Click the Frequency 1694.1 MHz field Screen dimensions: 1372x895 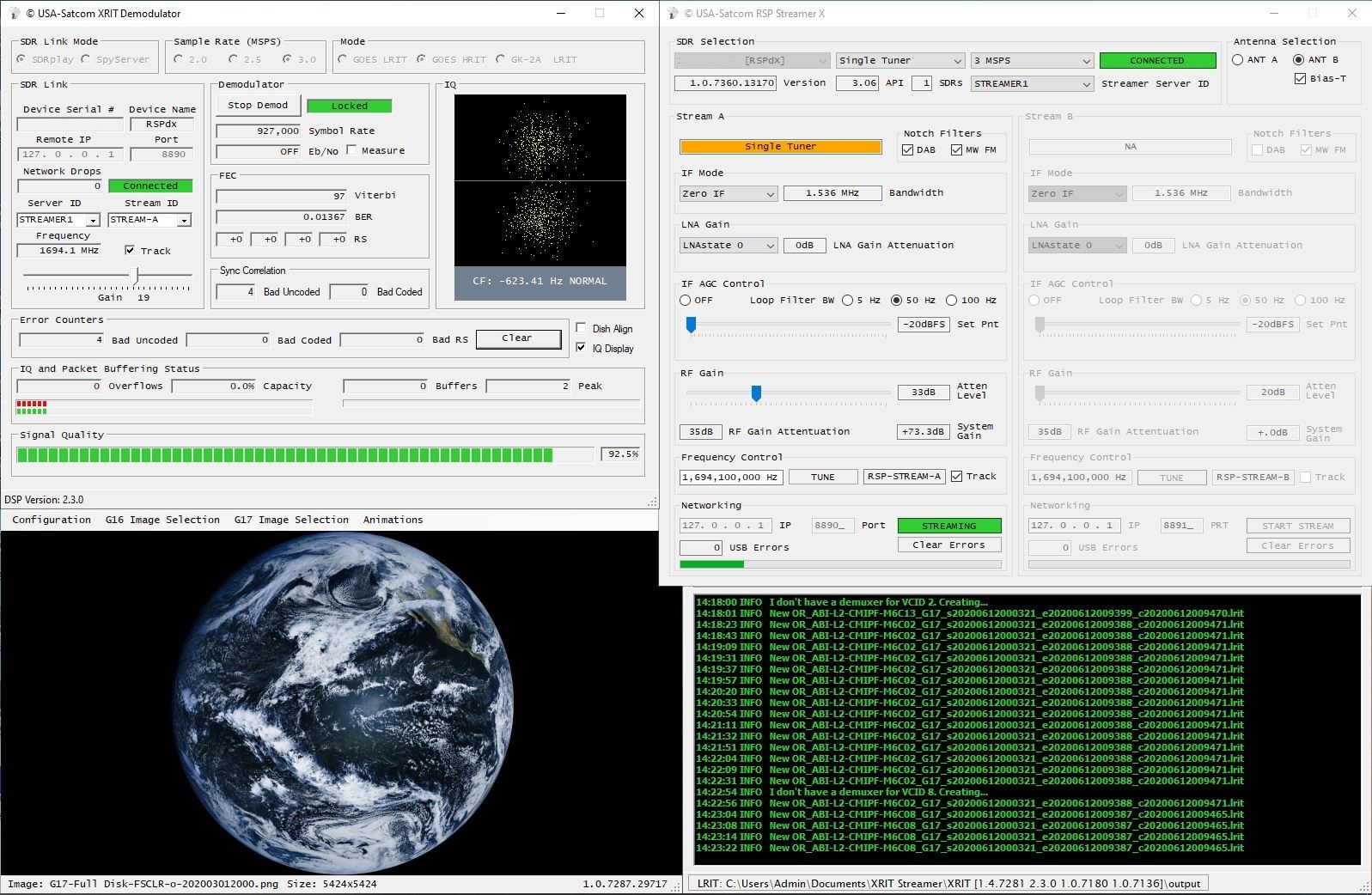[x=59, y=251]
